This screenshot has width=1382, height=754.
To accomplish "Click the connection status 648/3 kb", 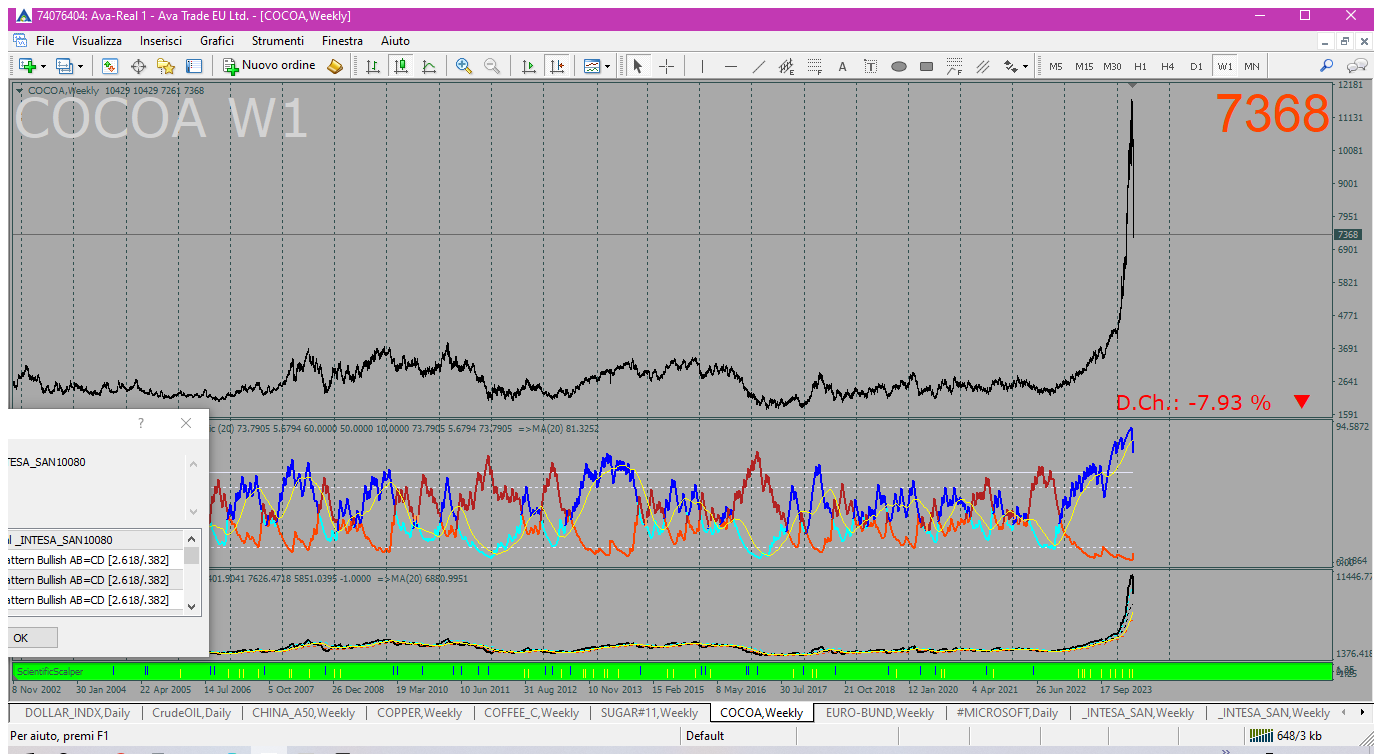I will 1287,736.
